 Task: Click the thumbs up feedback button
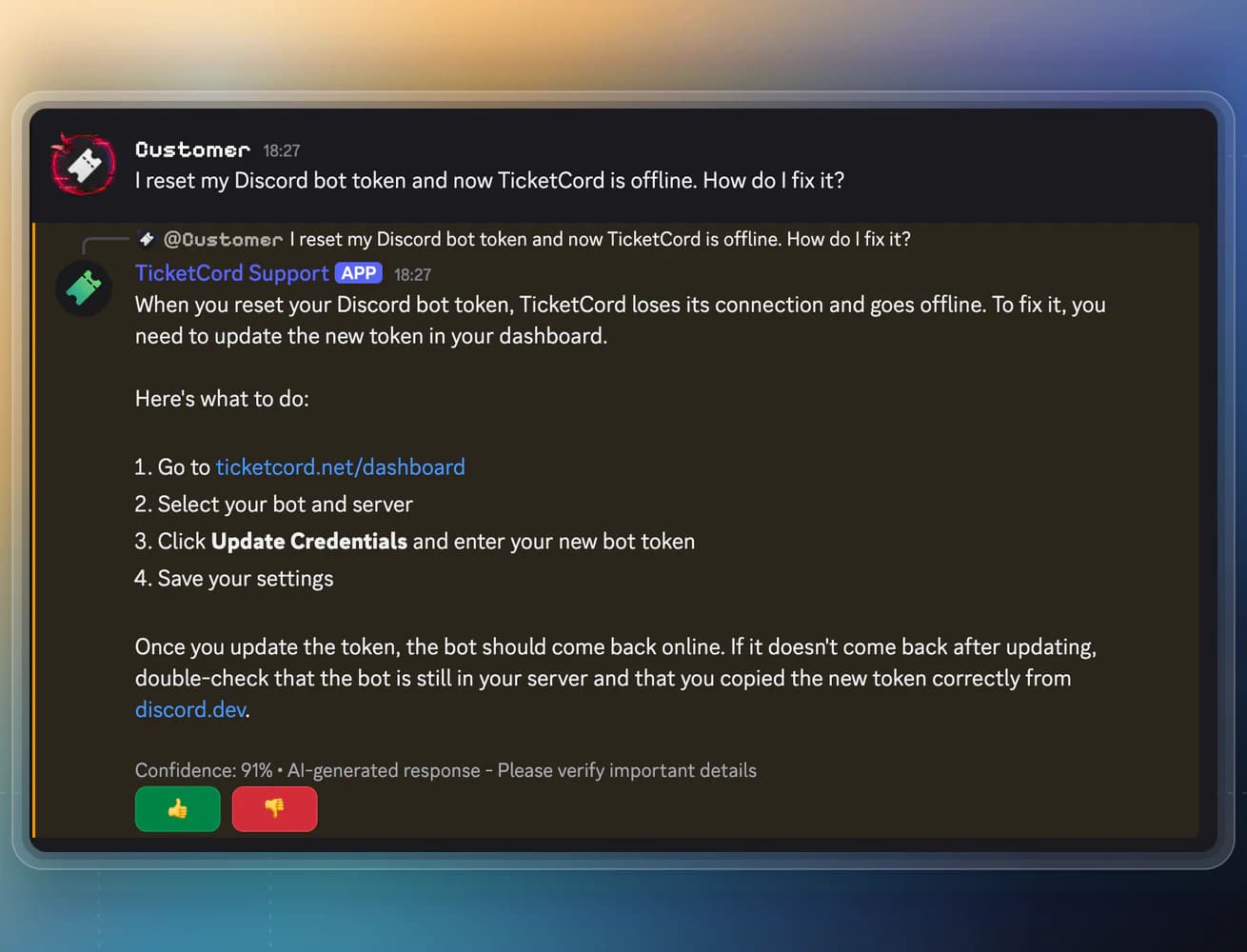pos(178,809)
